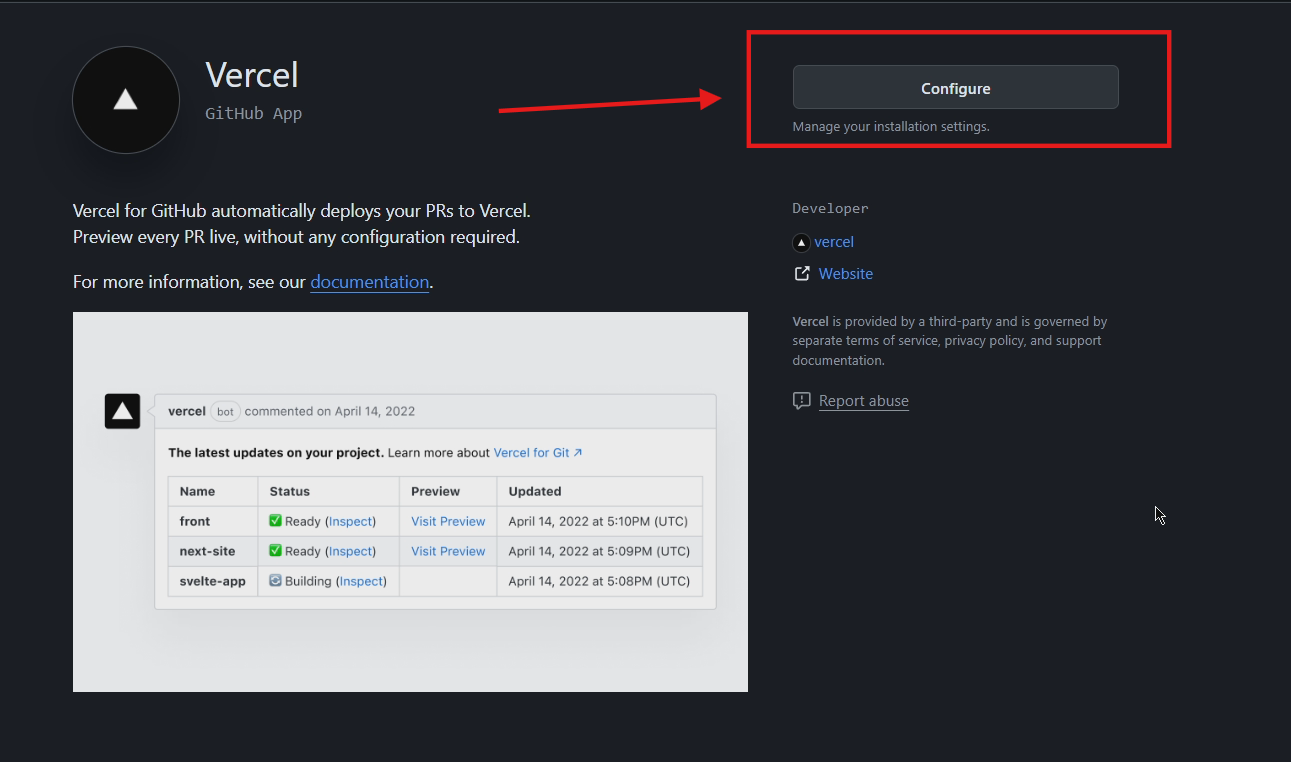Click the large Vercel app logo avatar
This screenshot has height=762, width=1291.
point(126,100)
